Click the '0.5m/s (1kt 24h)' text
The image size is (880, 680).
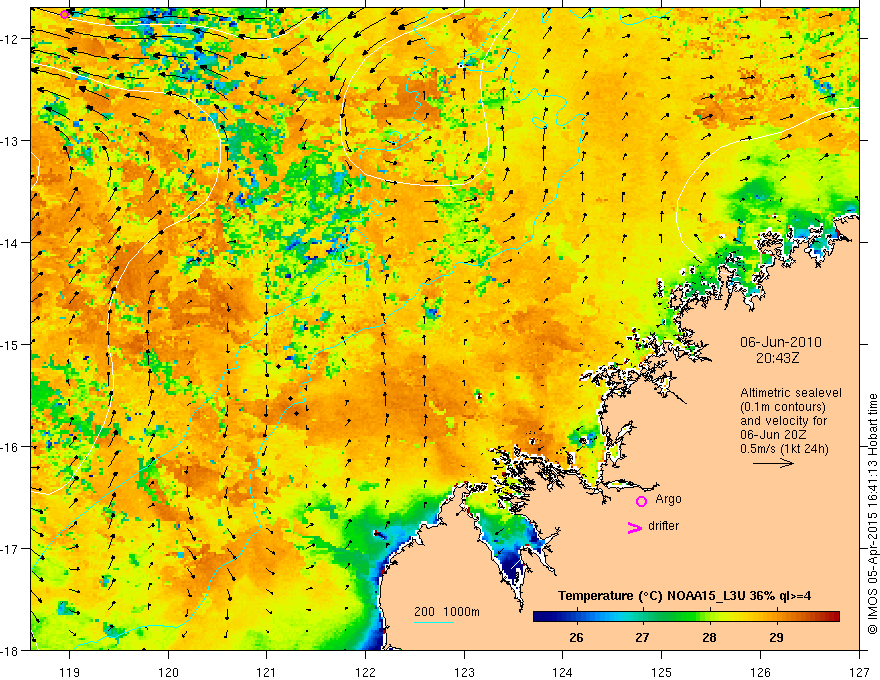pos(784,449)
